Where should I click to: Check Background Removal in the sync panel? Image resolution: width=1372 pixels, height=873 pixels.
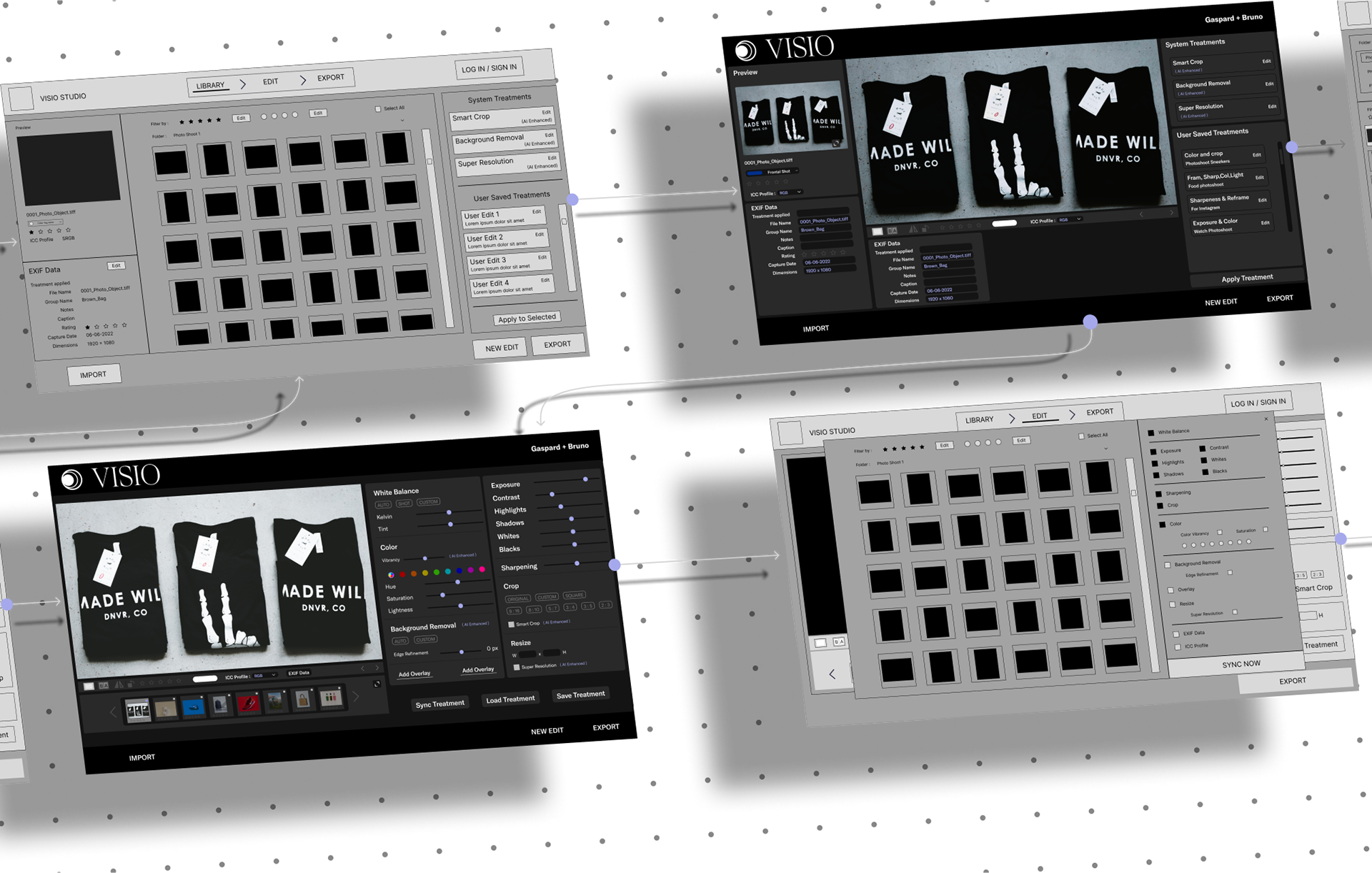[x=1168, y=565]
